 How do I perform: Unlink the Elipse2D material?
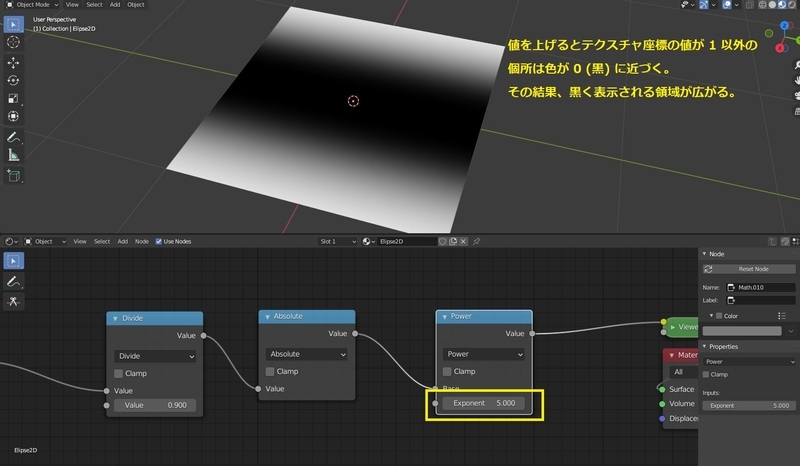coord(463,241)
